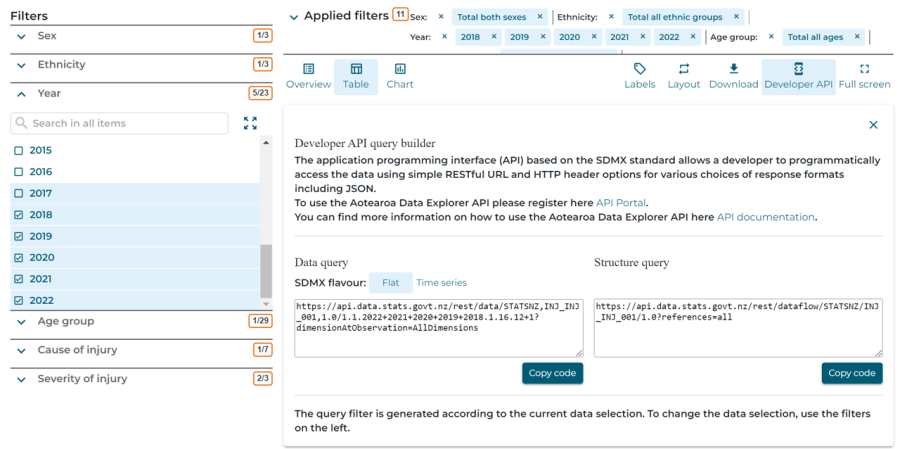
Task: Click the year list scroll up arrow
Action: pyautogui.click(x=266, y=142)
